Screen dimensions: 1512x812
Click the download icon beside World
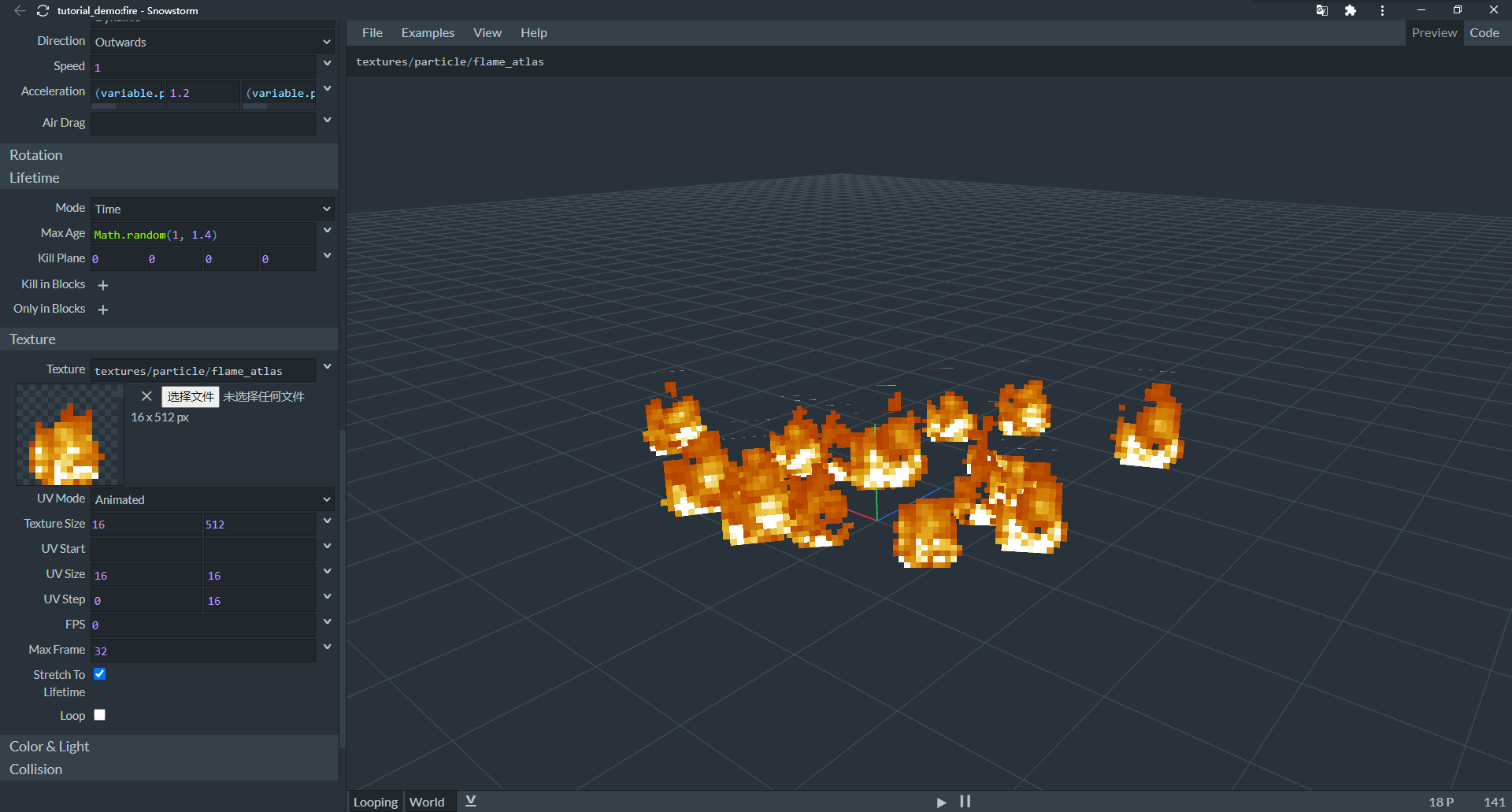click(471, 801)
